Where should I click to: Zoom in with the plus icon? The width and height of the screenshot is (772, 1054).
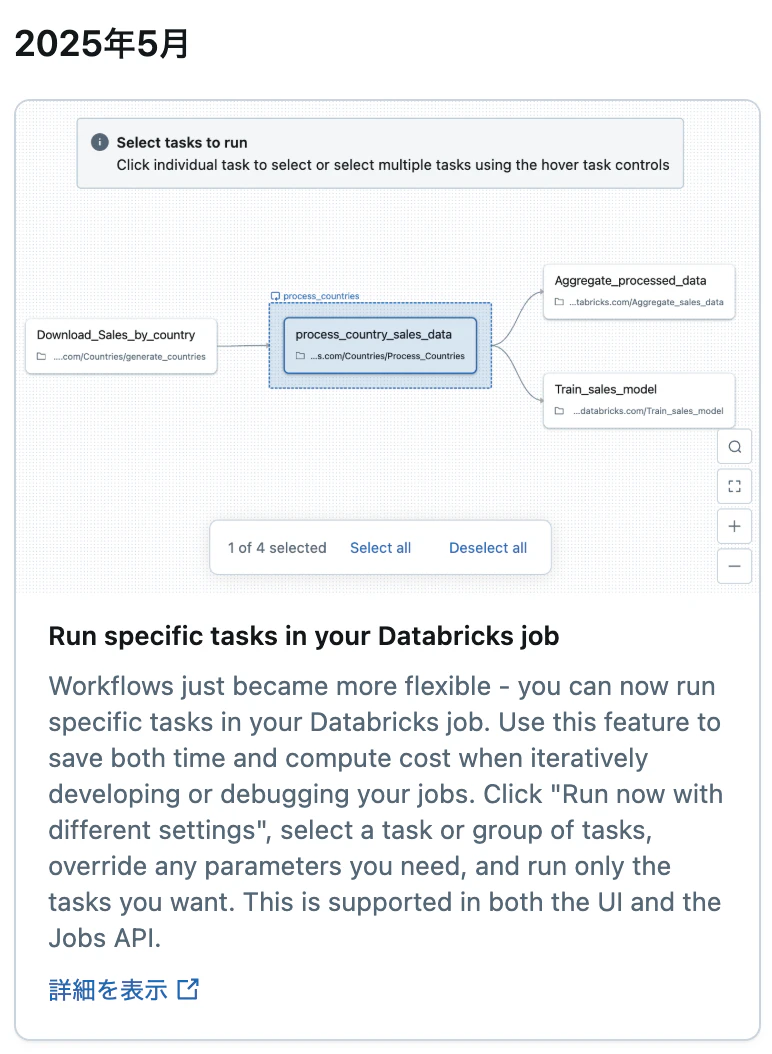coord(734,526)
